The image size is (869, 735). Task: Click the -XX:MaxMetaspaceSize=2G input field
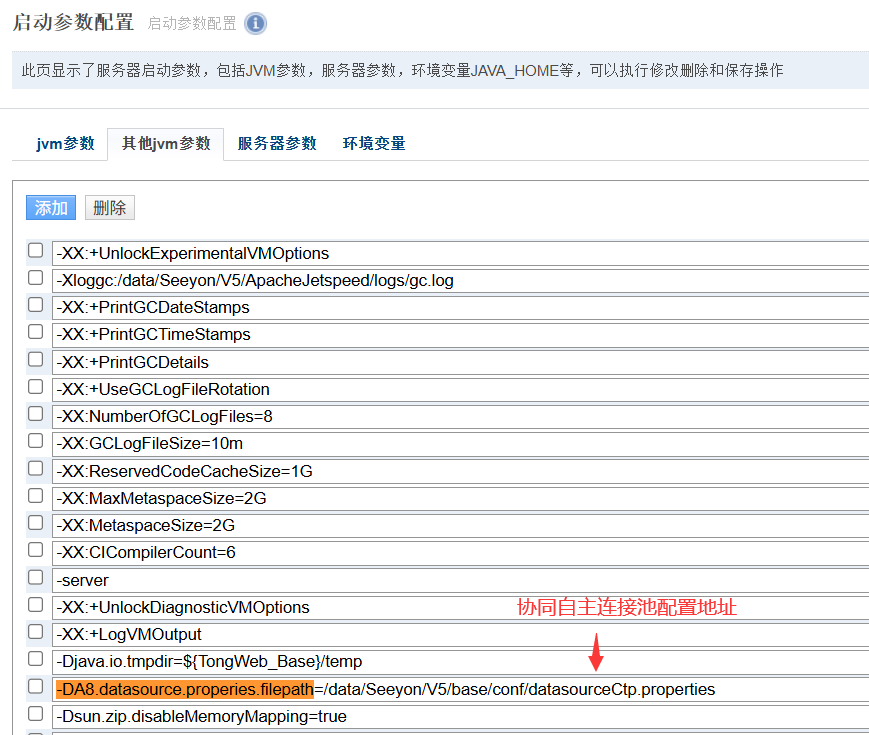tap(461, 499)
